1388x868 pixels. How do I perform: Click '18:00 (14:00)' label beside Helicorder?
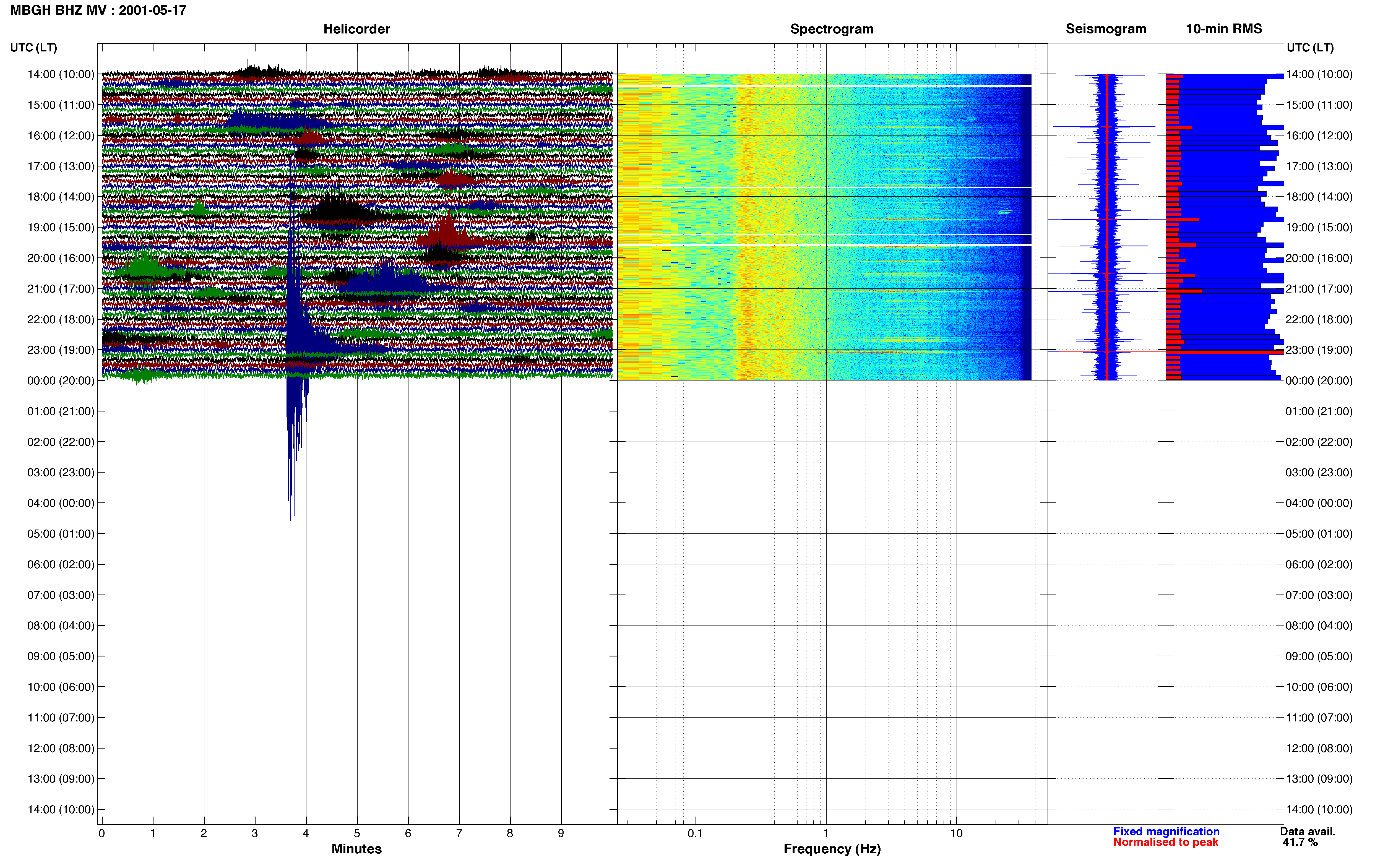point(61,197)
